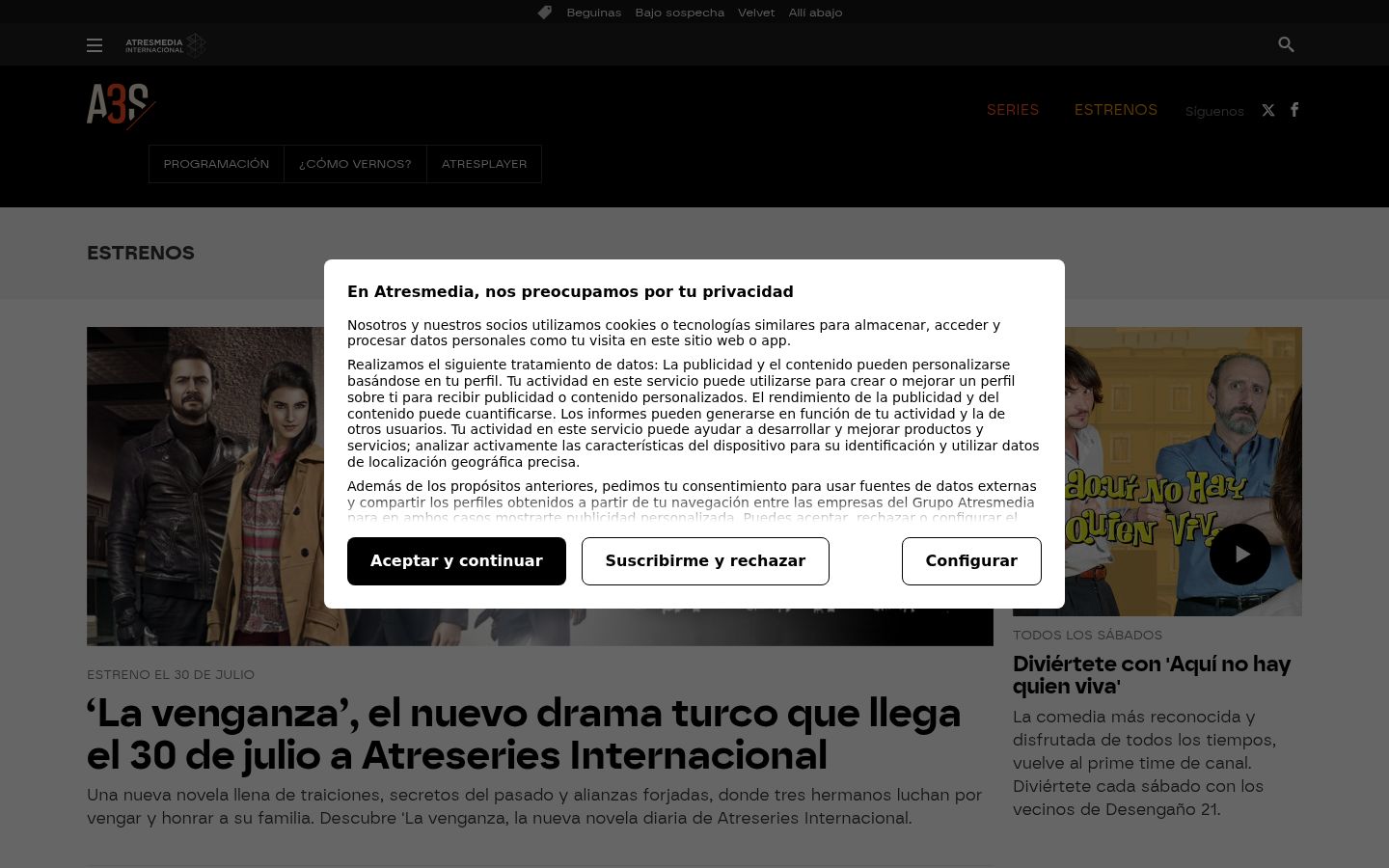
Task: Click the 'Además de los propósitos anteriores' paragraph
Action: (692, 502)
